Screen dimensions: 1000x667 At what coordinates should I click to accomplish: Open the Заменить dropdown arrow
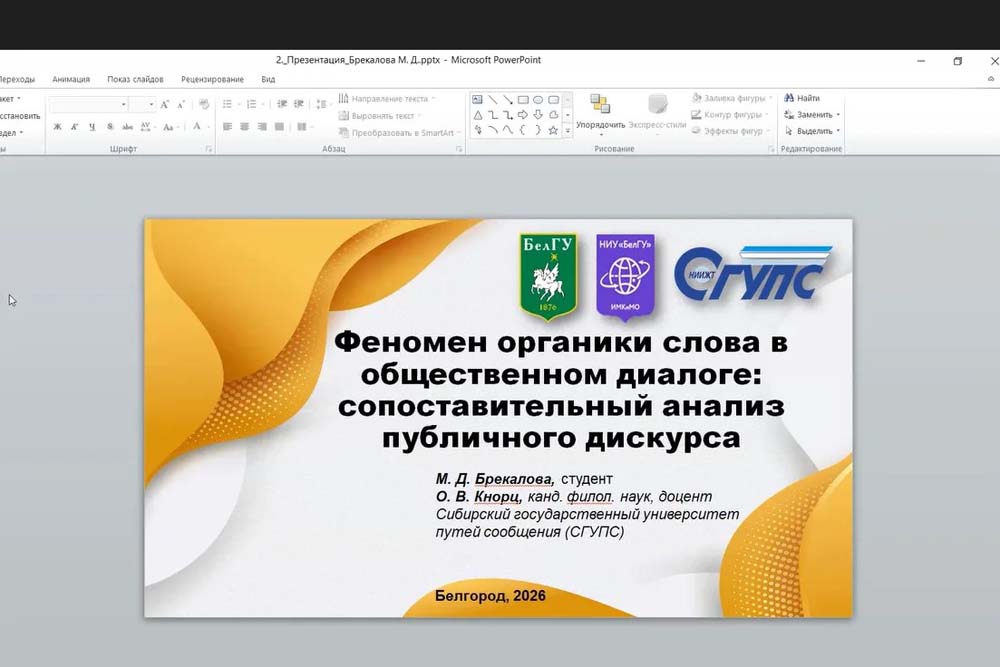pyautogui.click(x=838, y=115)
